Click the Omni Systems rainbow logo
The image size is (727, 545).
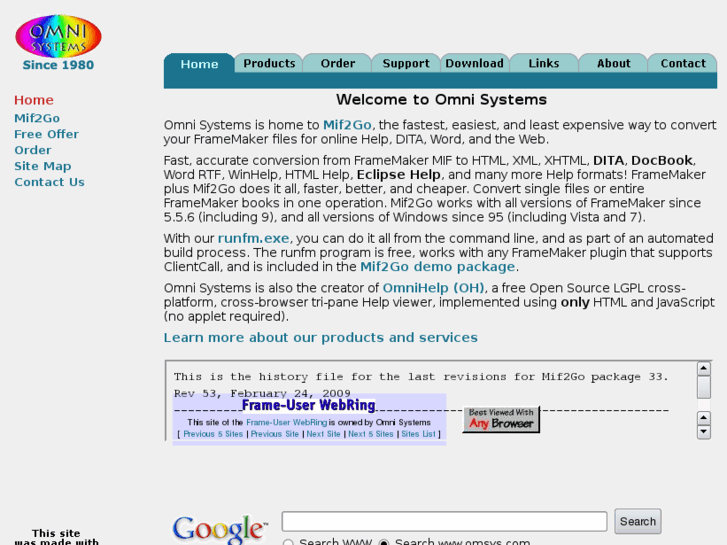tap(58, 36)
